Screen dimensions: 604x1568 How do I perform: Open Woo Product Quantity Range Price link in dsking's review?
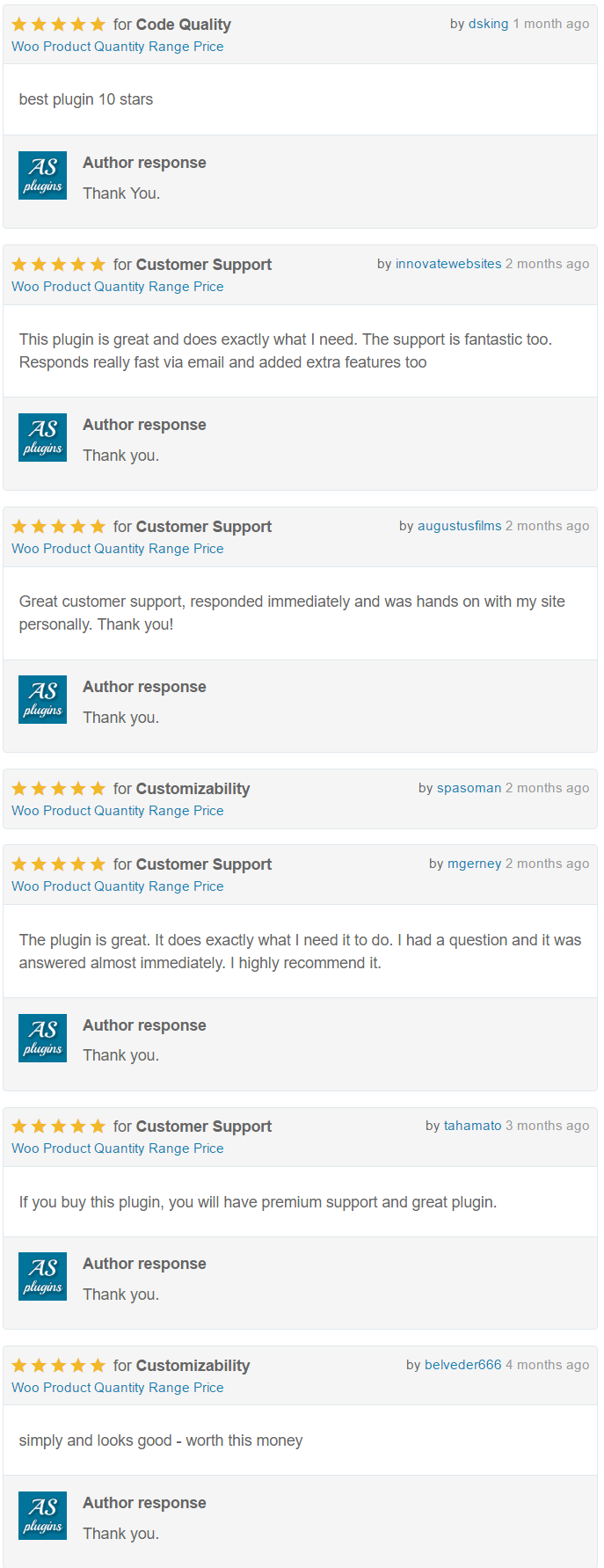[x=118, y=47]
